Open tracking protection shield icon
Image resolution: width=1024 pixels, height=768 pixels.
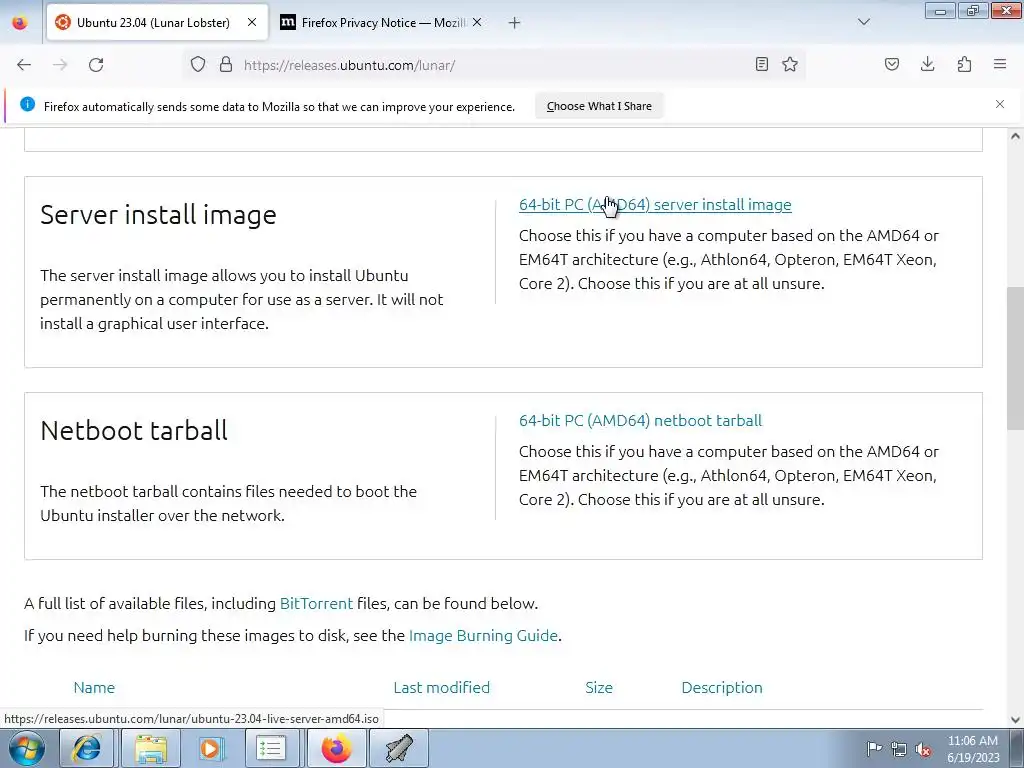(x=198, y=64)
